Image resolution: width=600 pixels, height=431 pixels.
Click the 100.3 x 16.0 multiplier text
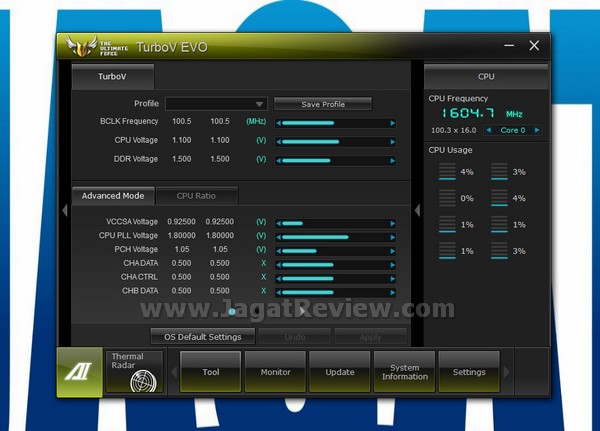tap(453, 130)
